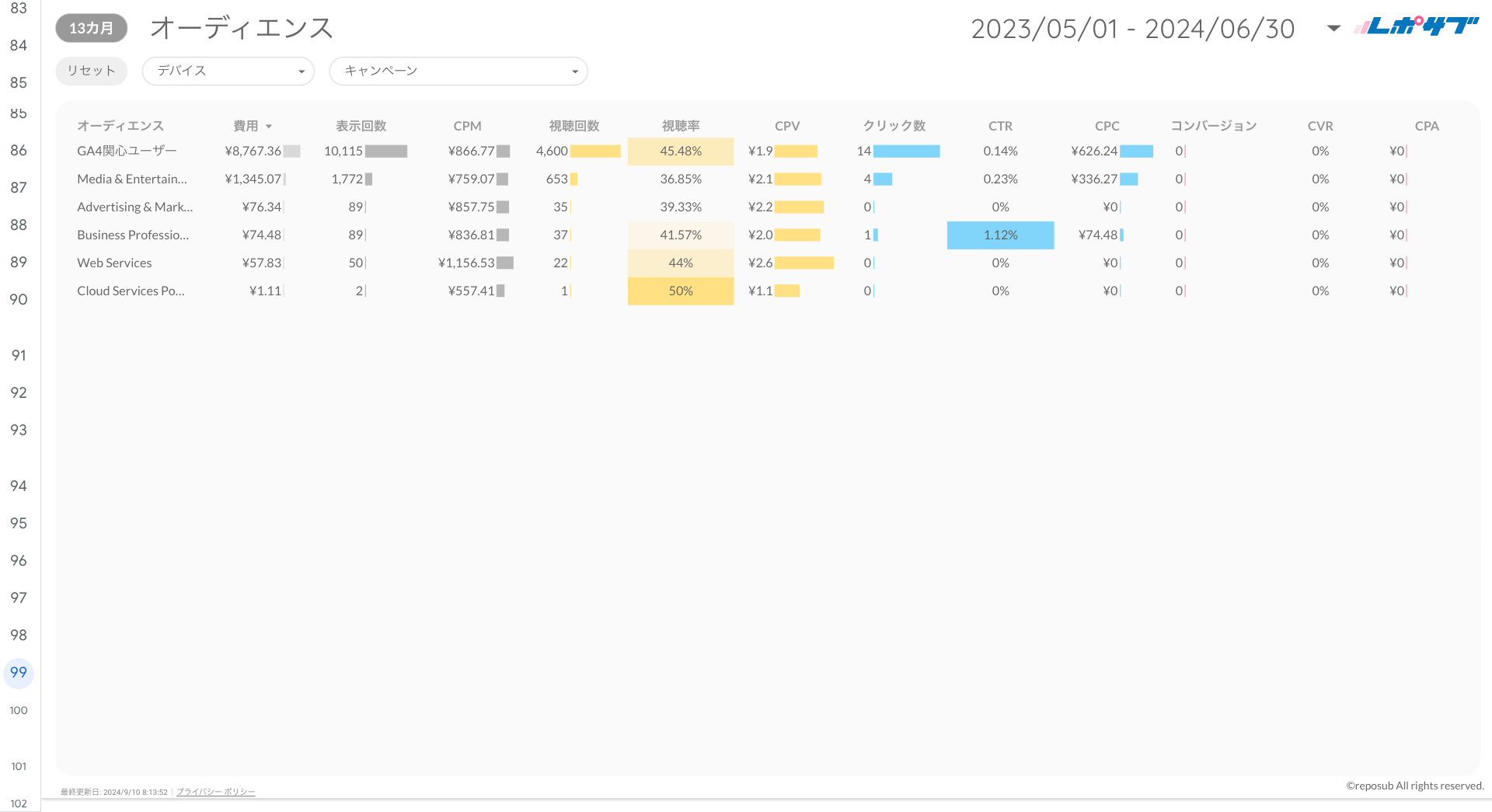Click the yellow 50% view rate cell
The height and width of the screenshot is (812, 1492).
tap(680, 291)
